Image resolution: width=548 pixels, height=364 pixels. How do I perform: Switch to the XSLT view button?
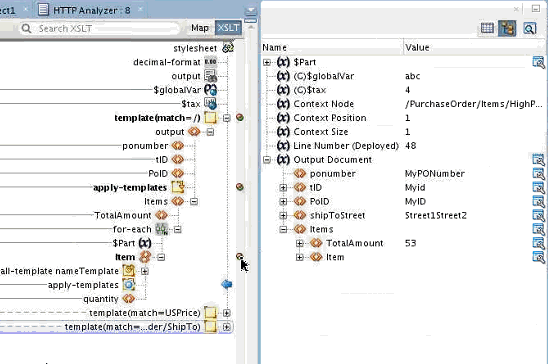pos(228,28)
